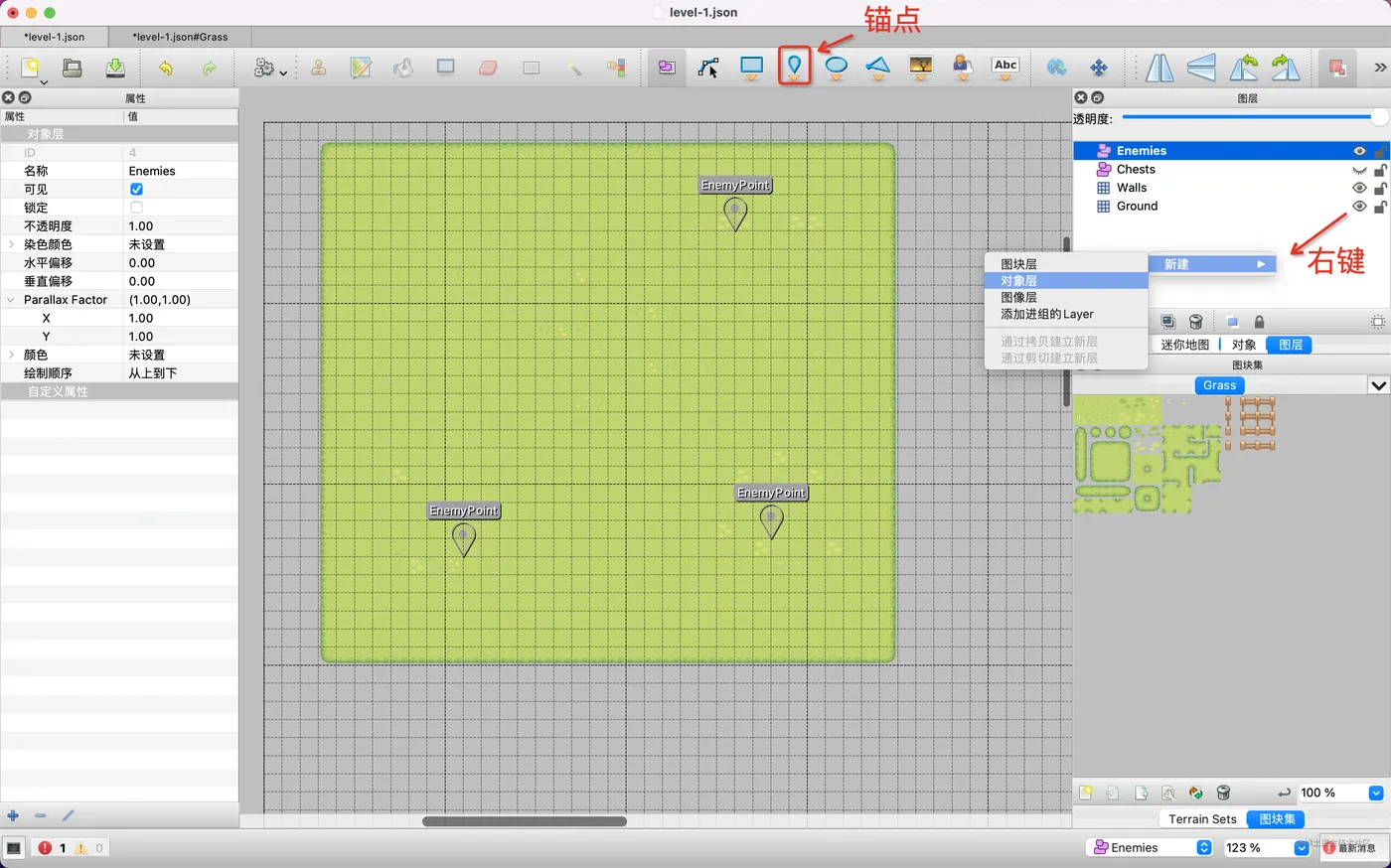Expand the toolbar overflow chevron
The image size is (1391, 868).
coord(1380,68)
